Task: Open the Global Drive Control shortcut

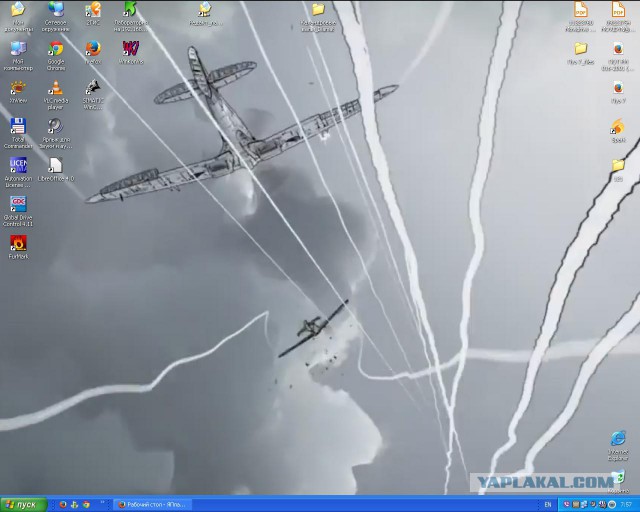Action: [x=18, y=211]
